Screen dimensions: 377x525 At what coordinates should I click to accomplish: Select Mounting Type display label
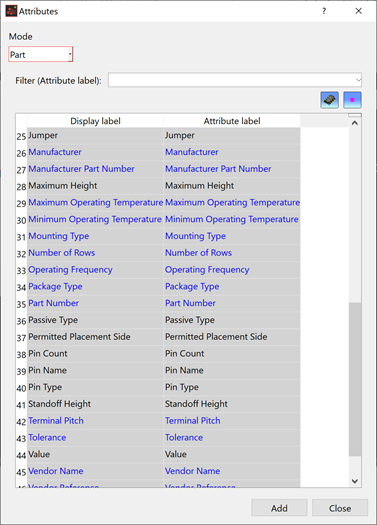pos(95,236)
